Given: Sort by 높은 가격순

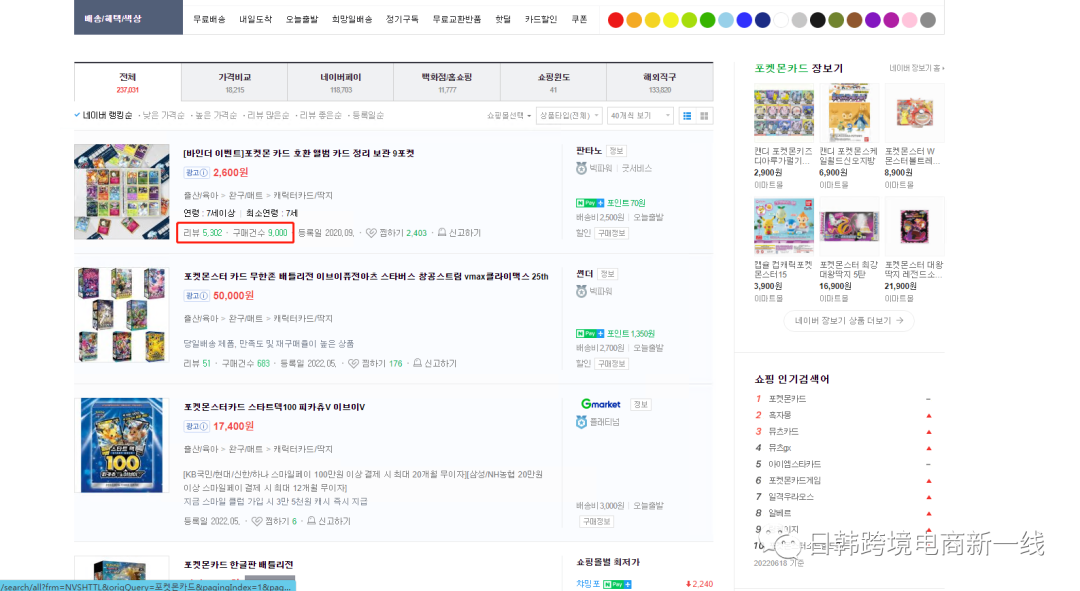Looking at the screenshot, I should pyautogui.click(x=216, y=115).
